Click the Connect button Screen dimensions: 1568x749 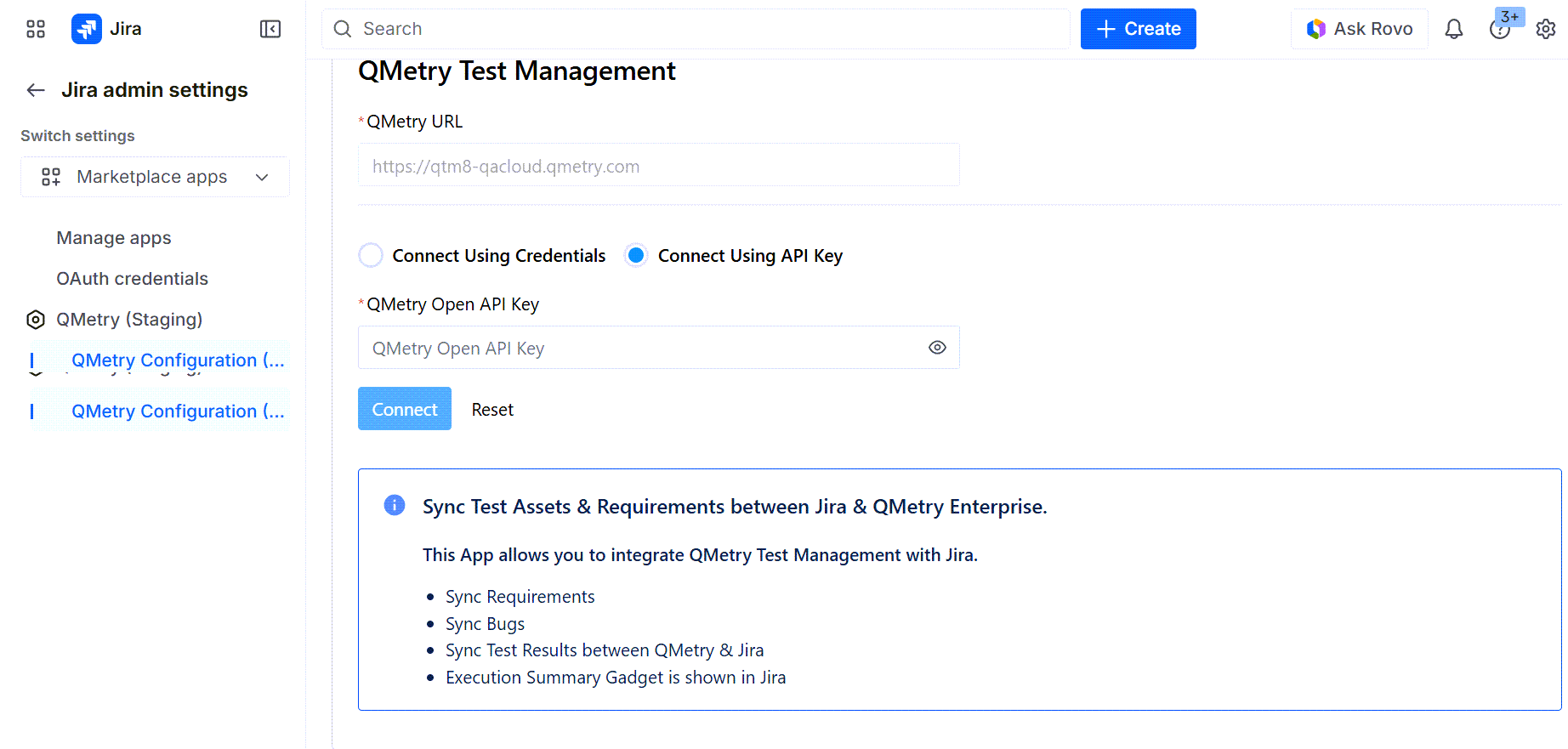[x=405, y=409]
